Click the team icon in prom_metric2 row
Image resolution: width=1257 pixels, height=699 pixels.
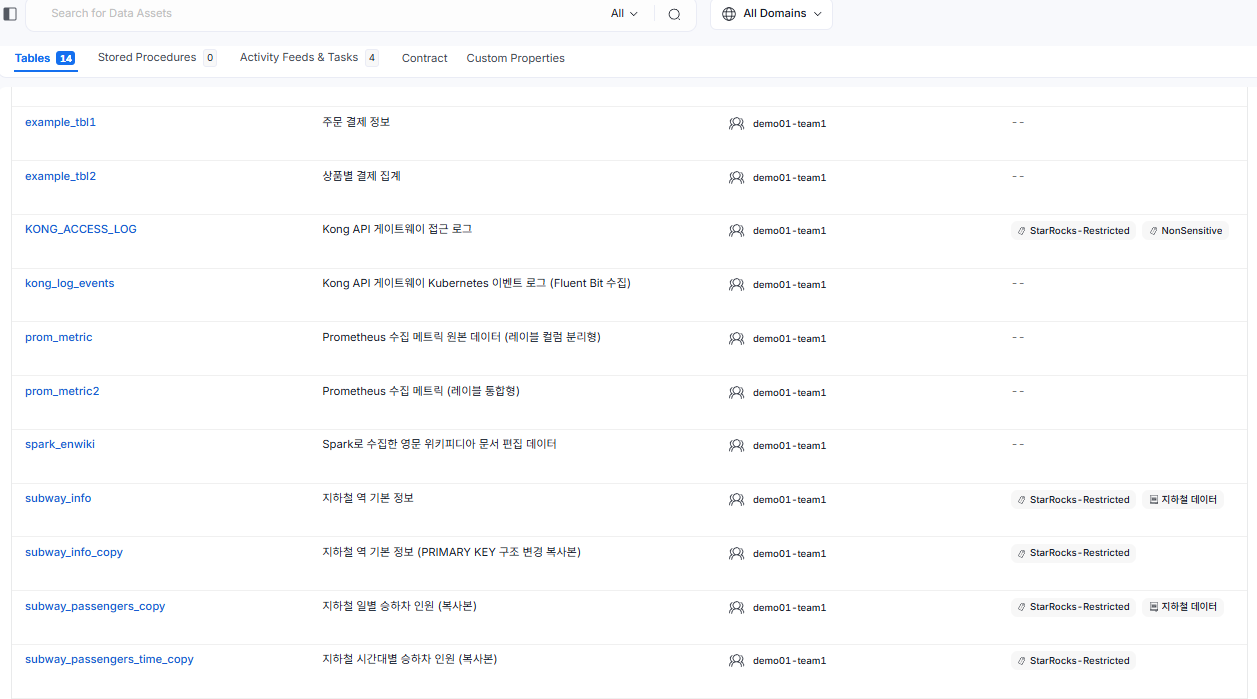tap(736, 393)
